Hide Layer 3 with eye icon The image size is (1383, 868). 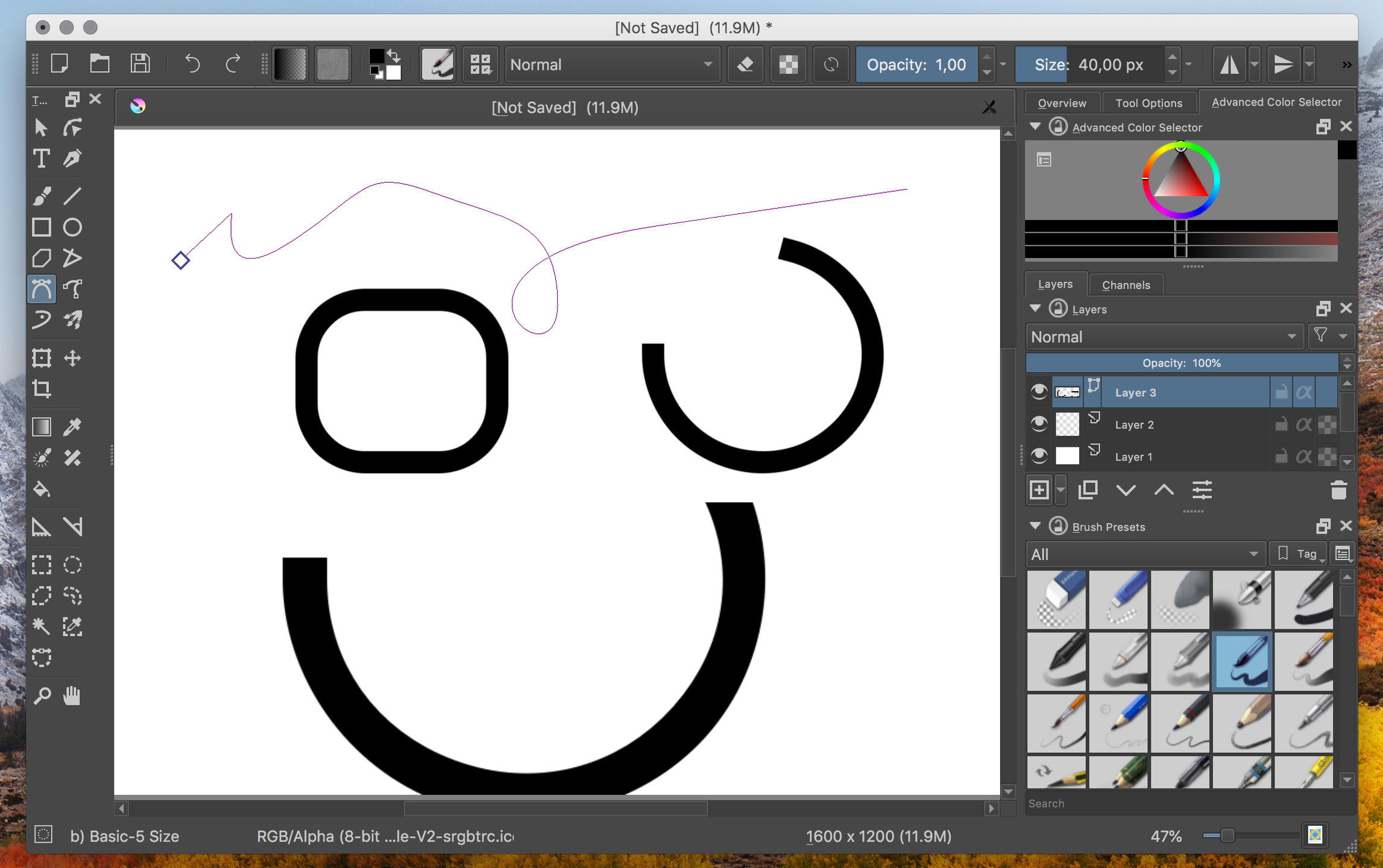(x=1038, y=392)
